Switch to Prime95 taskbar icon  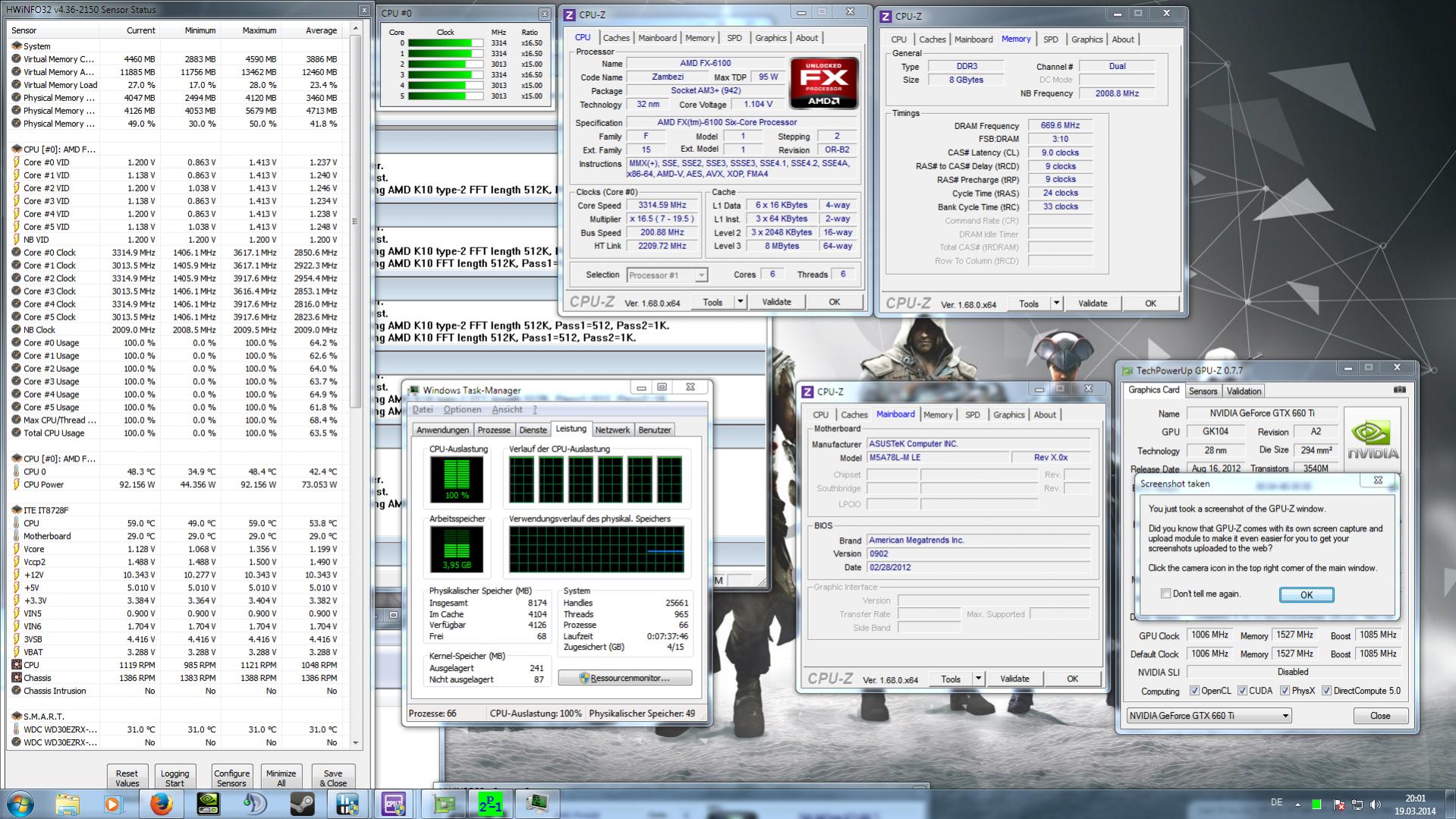pos(490,804)
